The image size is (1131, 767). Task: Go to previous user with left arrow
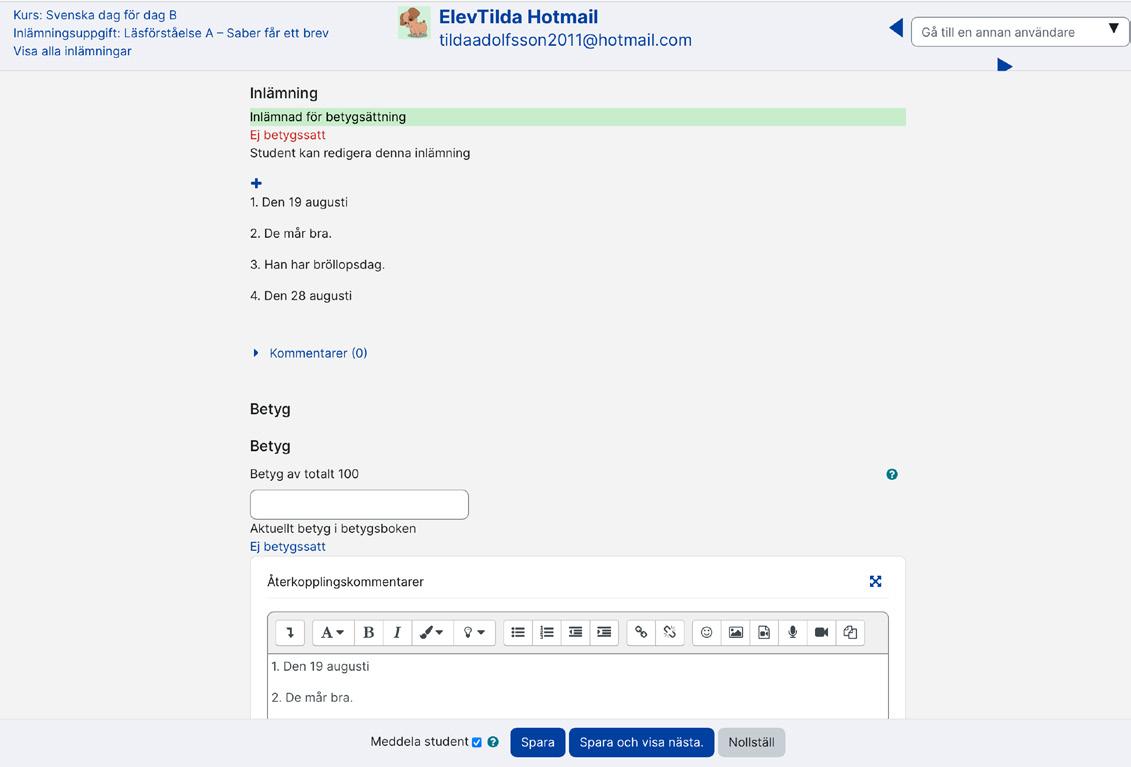(896, 28)
